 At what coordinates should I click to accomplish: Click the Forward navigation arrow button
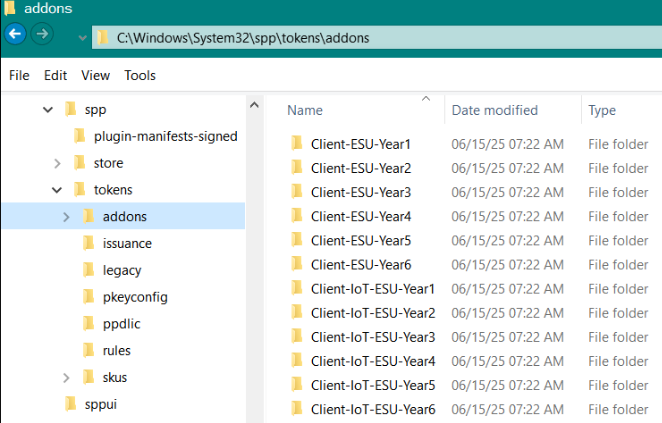[42, 34]
